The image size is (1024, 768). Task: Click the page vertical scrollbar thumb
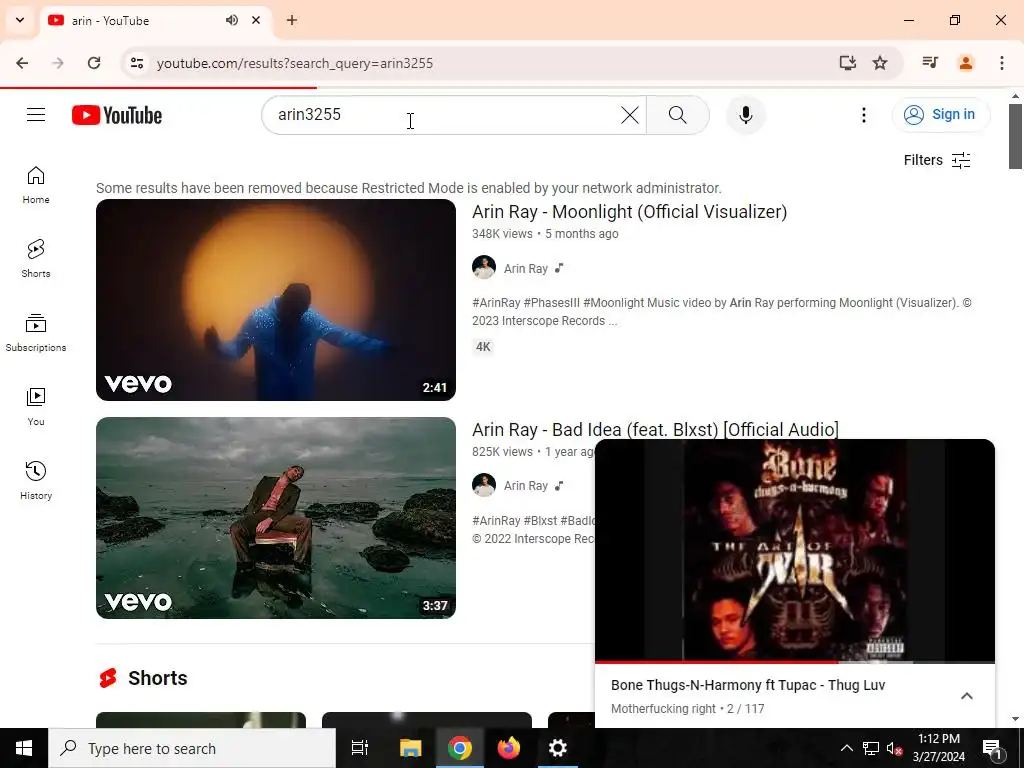pos(1015,136)
